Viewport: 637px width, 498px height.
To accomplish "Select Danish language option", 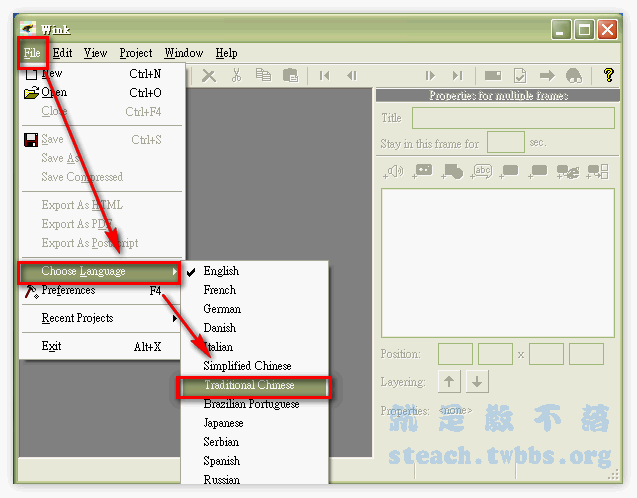I will [x=254, y=328].
